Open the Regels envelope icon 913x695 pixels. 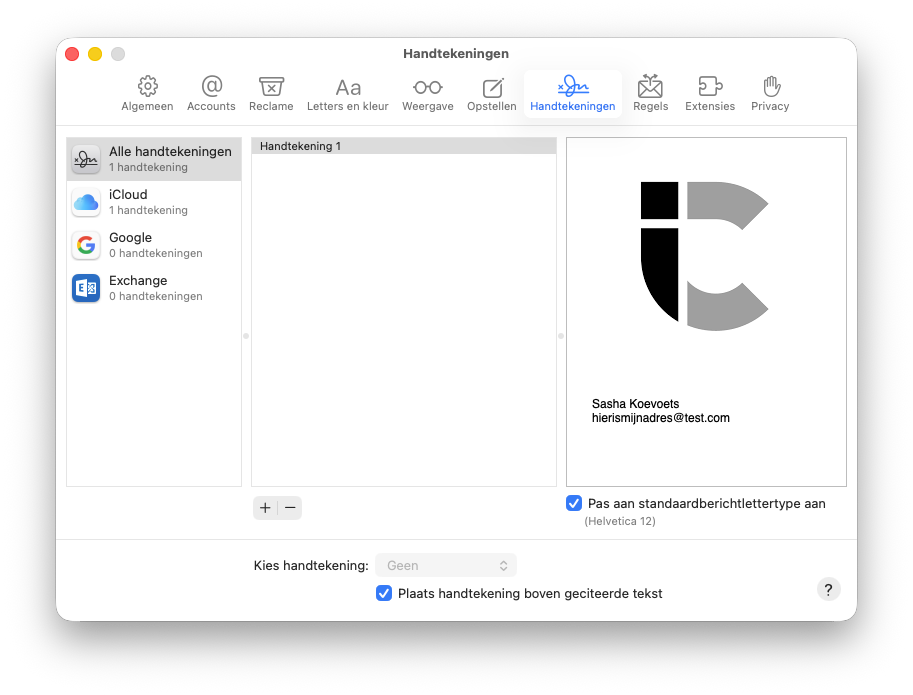click(x=650, y=87)
